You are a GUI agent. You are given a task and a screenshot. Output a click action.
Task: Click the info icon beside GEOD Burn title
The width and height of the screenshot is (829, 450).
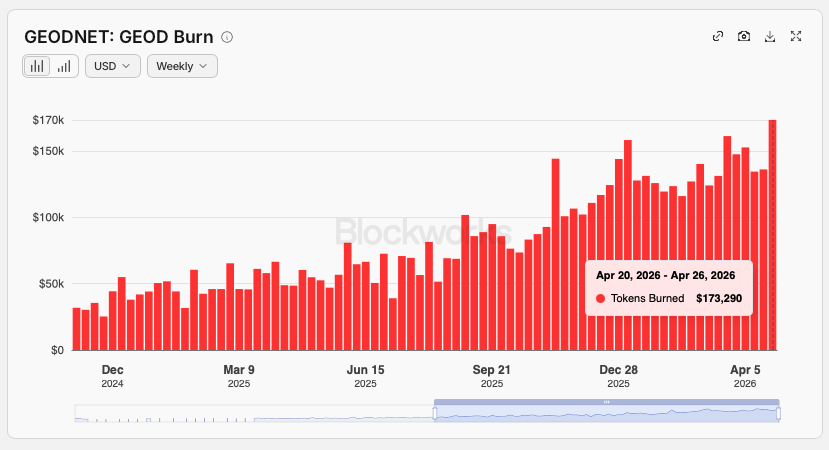227,37
